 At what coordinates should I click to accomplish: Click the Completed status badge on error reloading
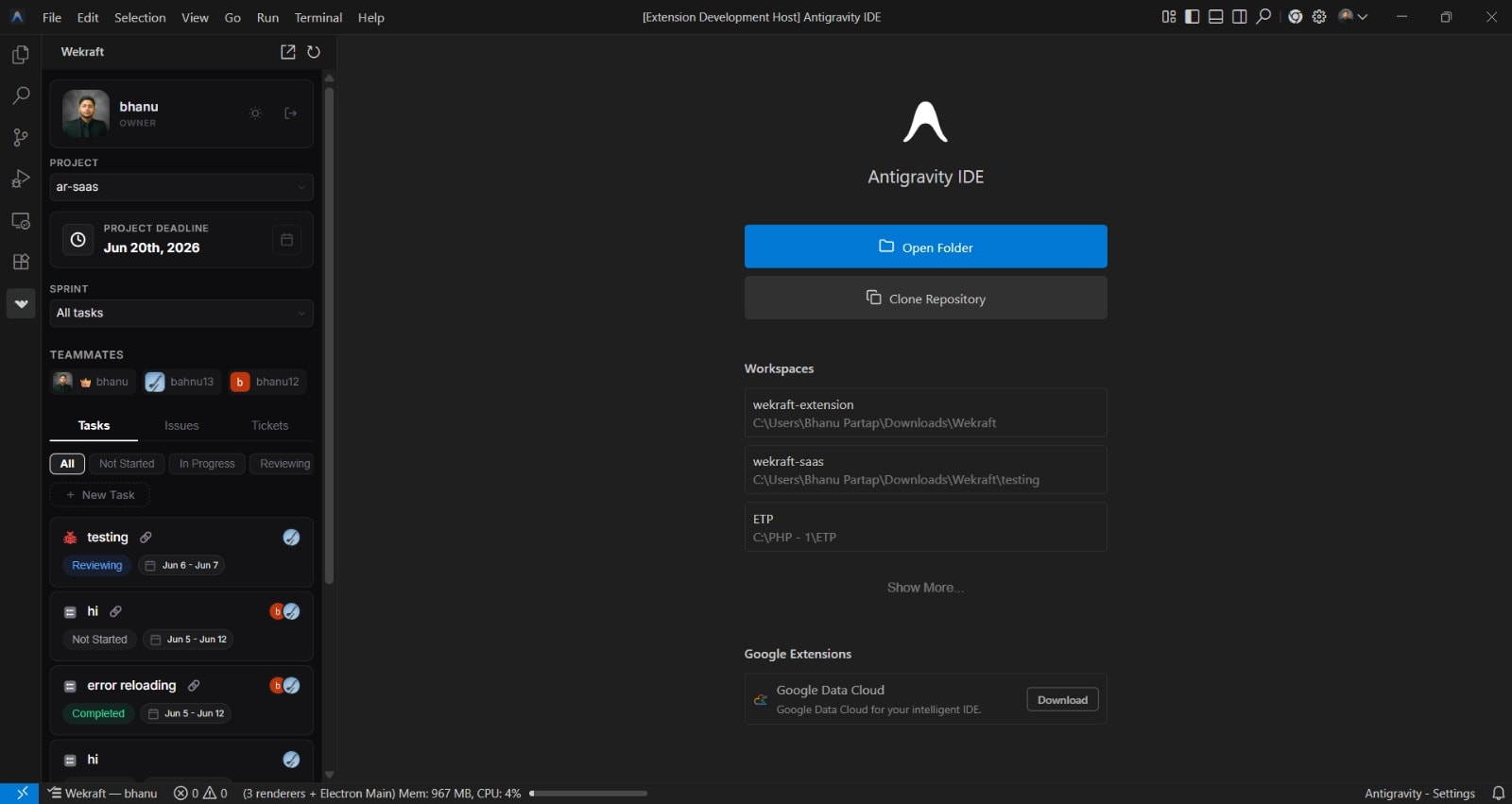[98, 713]
